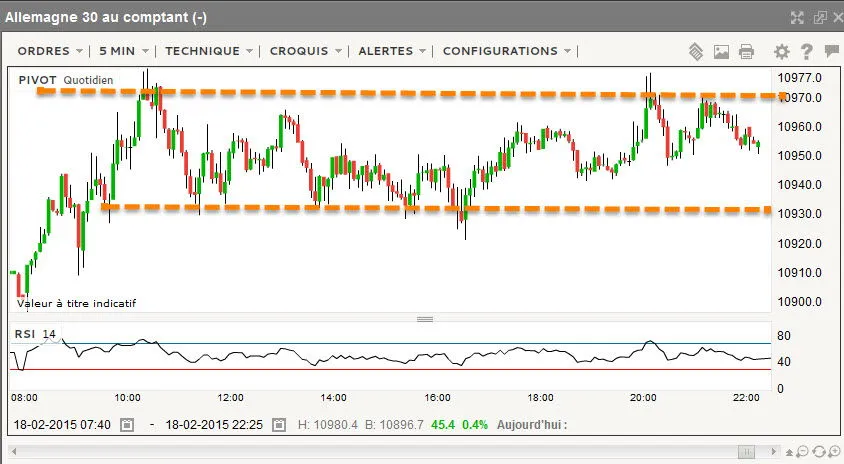
Task: Click the horizontal scrollbar thumb
Action: 747,452
